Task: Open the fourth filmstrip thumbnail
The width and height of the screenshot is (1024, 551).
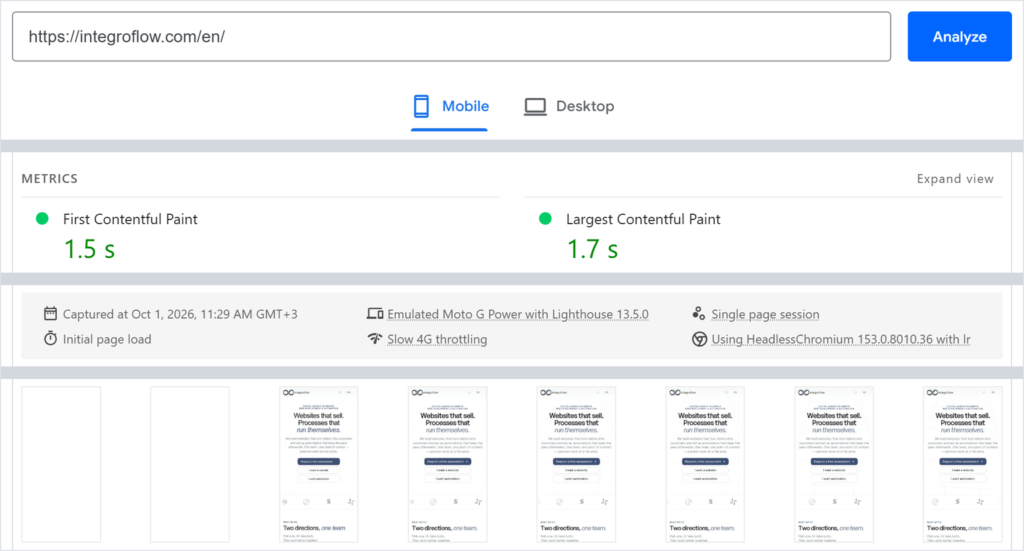Action: point(447,464)
